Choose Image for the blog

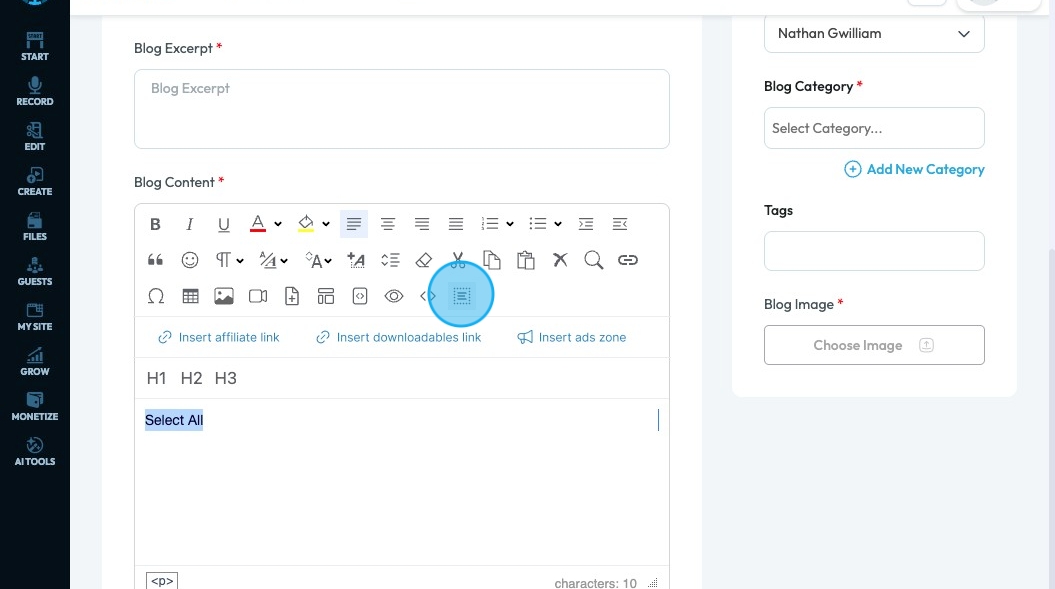click(874, 345)
